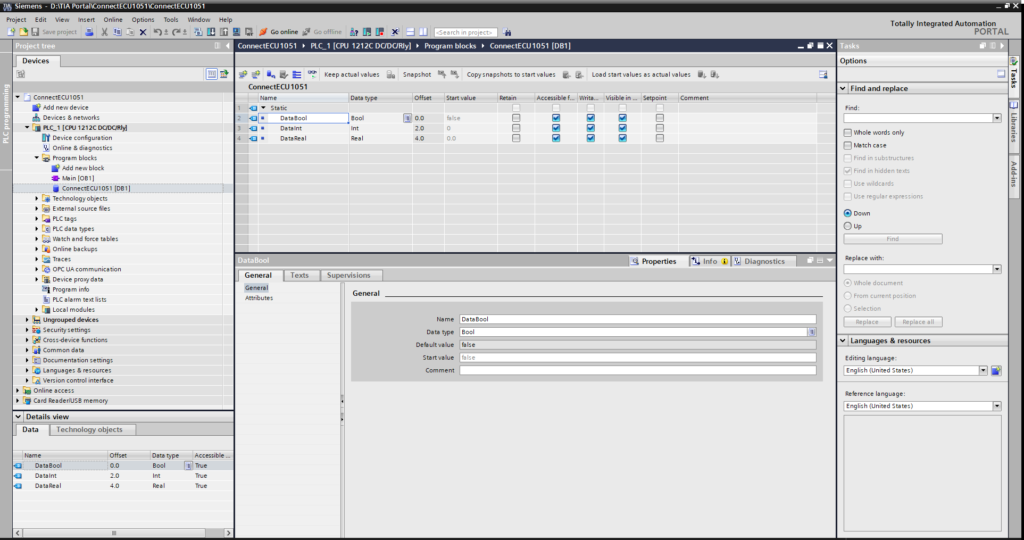Click the Name field containing DataBool
The width and height of the screenshot is (1024, 540).
pyautogui.click(x=637, y=319)
